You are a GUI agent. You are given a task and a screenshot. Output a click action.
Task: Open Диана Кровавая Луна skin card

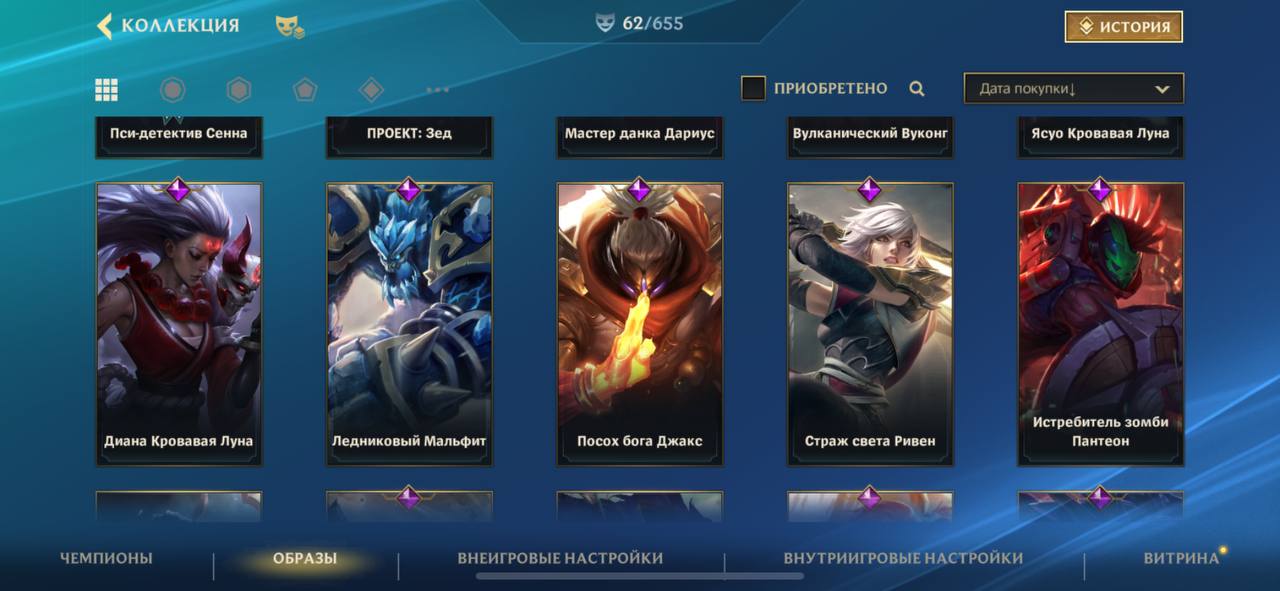[179, 324]
